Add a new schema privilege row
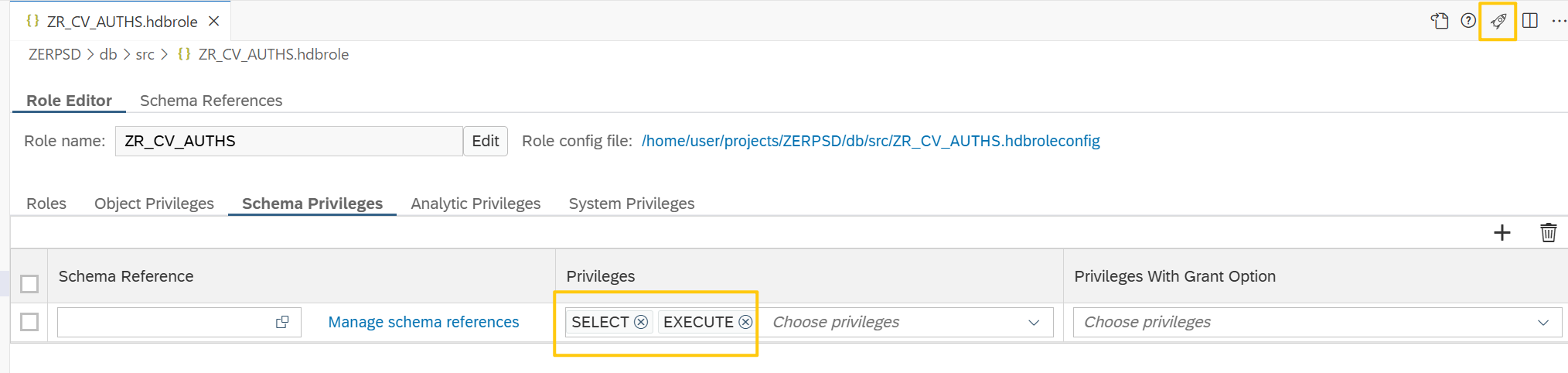1568x373 pixels. (x=1502, y=232)
